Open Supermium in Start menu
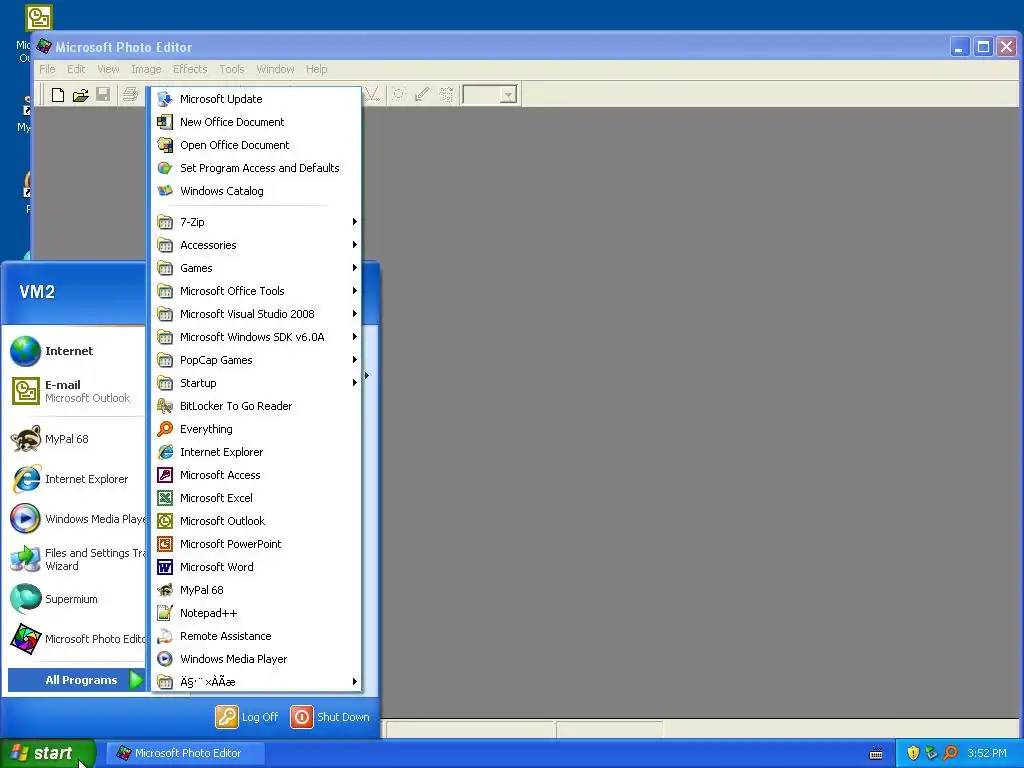 click(76, 599)
